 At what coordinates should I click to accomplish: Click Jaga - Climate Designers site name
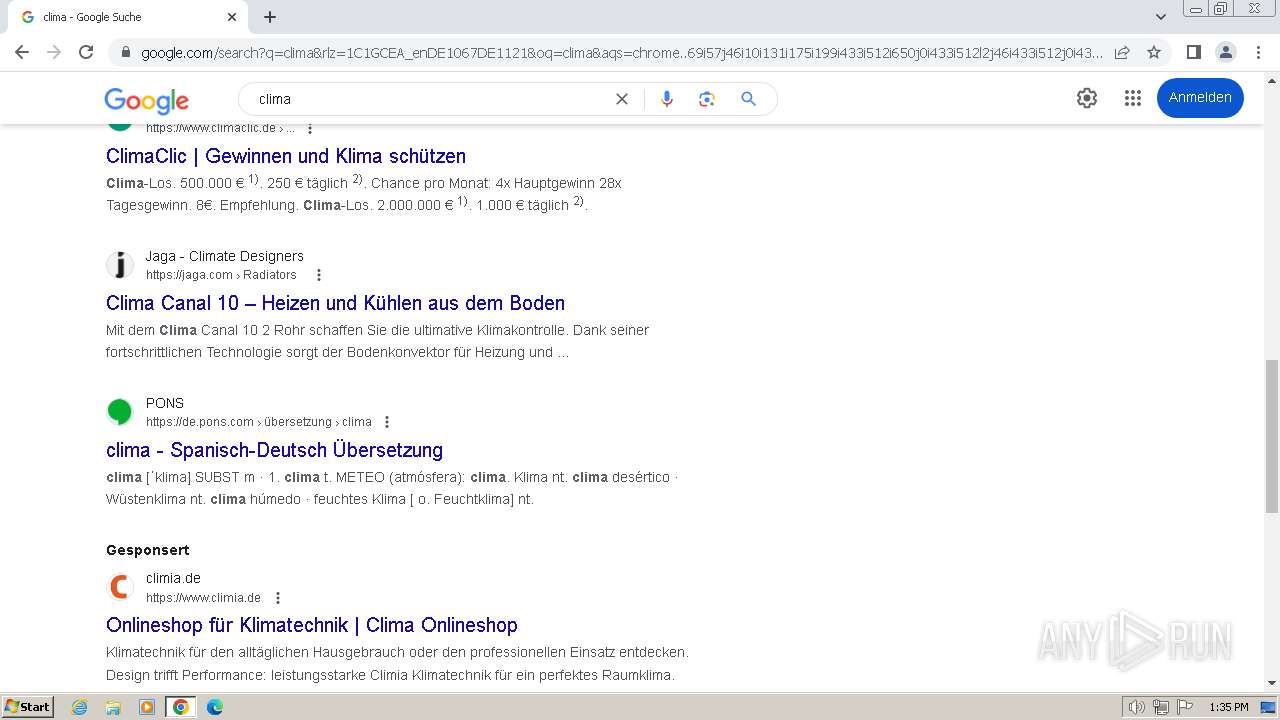coord(224,256)
